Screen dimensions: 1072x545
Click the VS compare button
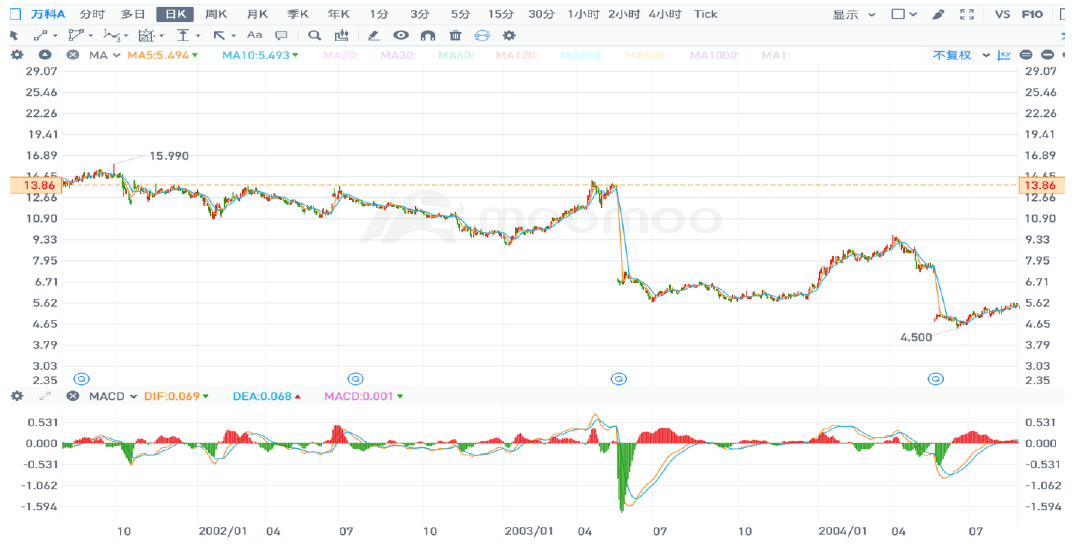(1002, 14)
